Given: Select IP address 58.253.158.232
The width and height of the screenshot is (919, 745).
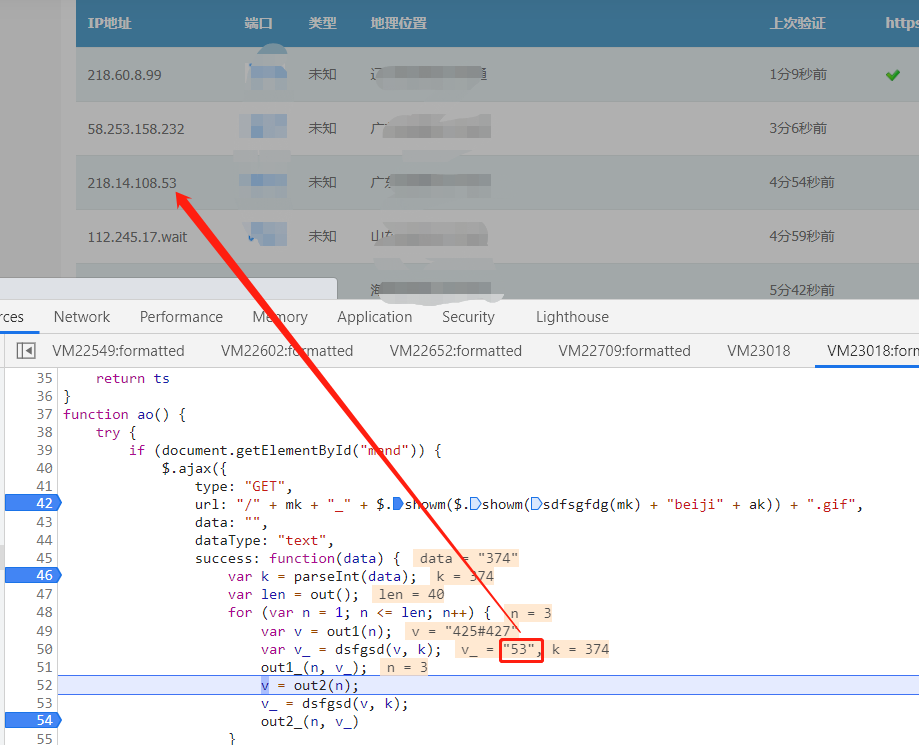Looking at the screenshot, I should [136, 129].
